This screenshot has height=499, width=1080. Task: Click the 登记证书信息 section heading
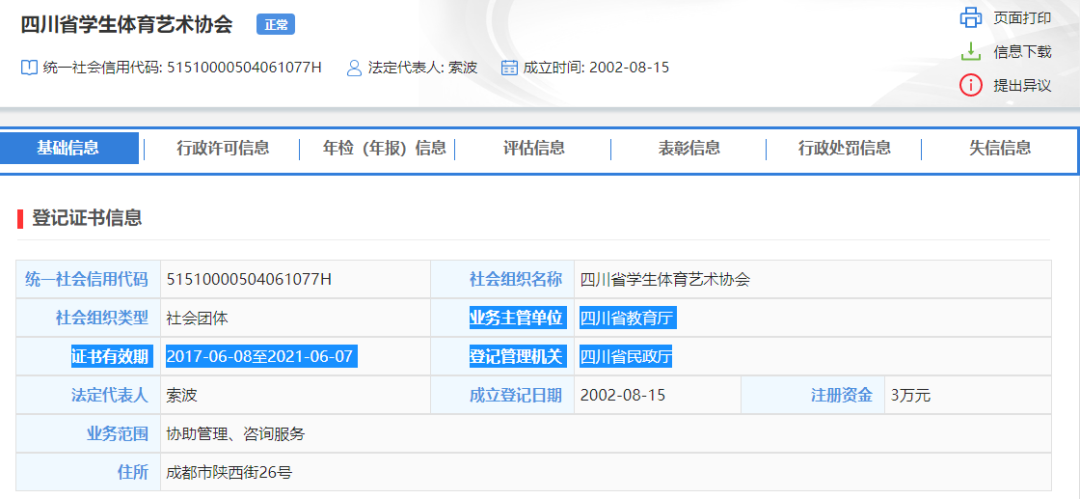coord(87,218)
